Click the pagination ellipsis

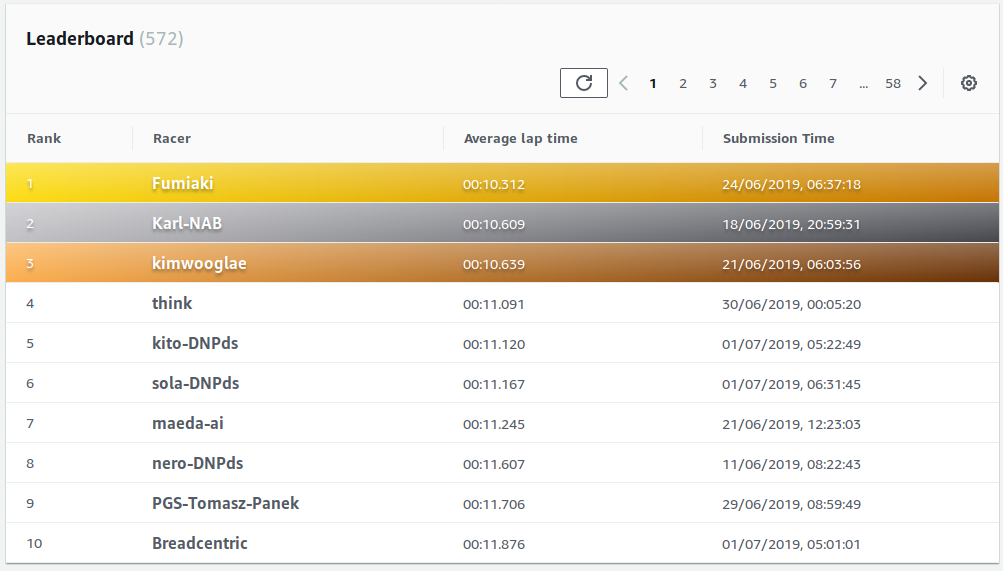pyautogui.click(x=864, y=85)
